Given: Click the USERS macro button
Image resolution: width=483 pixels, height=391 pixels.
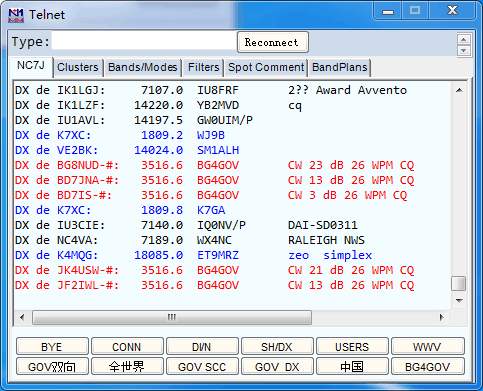Looking at the screenshot, I should (352, 346).
